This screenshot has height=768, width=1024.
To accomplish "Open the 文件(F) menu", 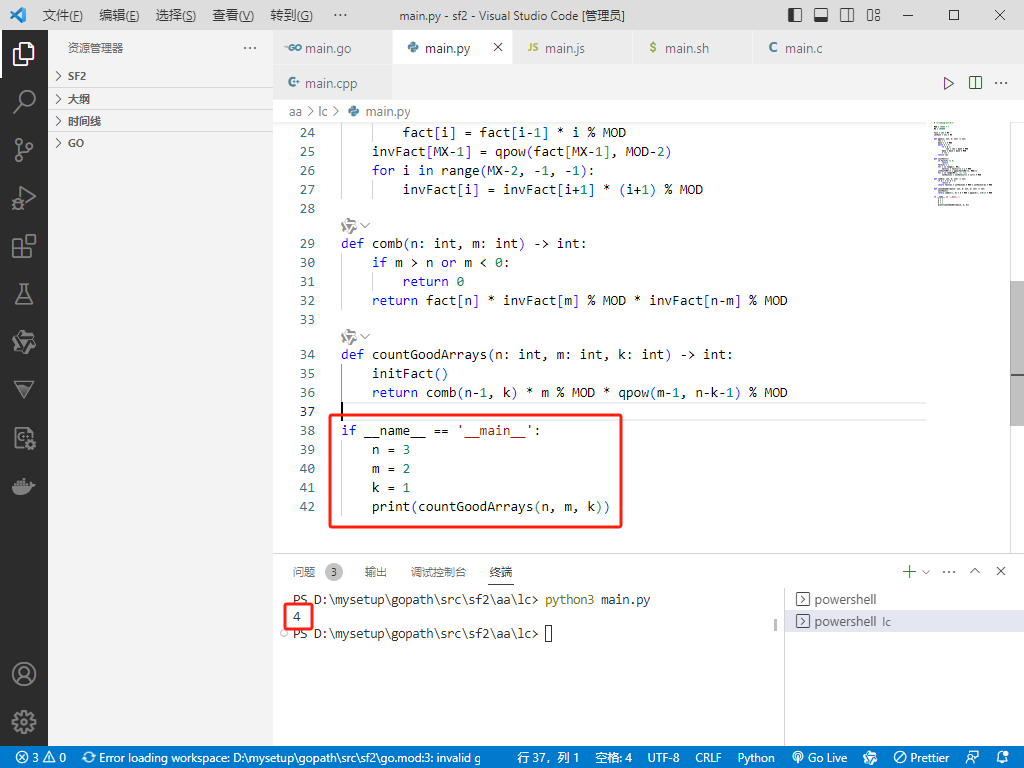I will (63, 15).
